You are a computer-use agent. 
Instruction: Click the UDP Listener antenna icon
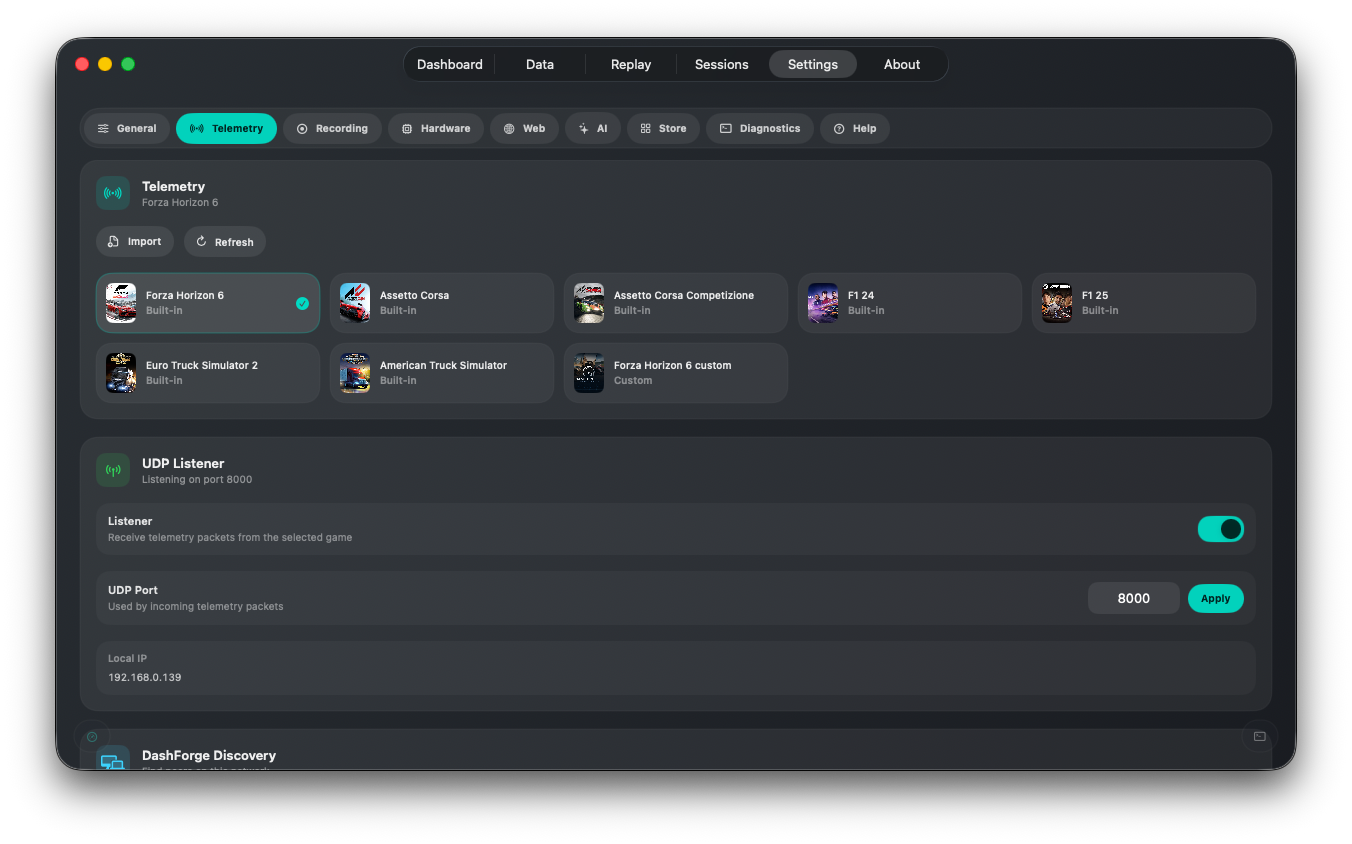[x=113, y=470]
